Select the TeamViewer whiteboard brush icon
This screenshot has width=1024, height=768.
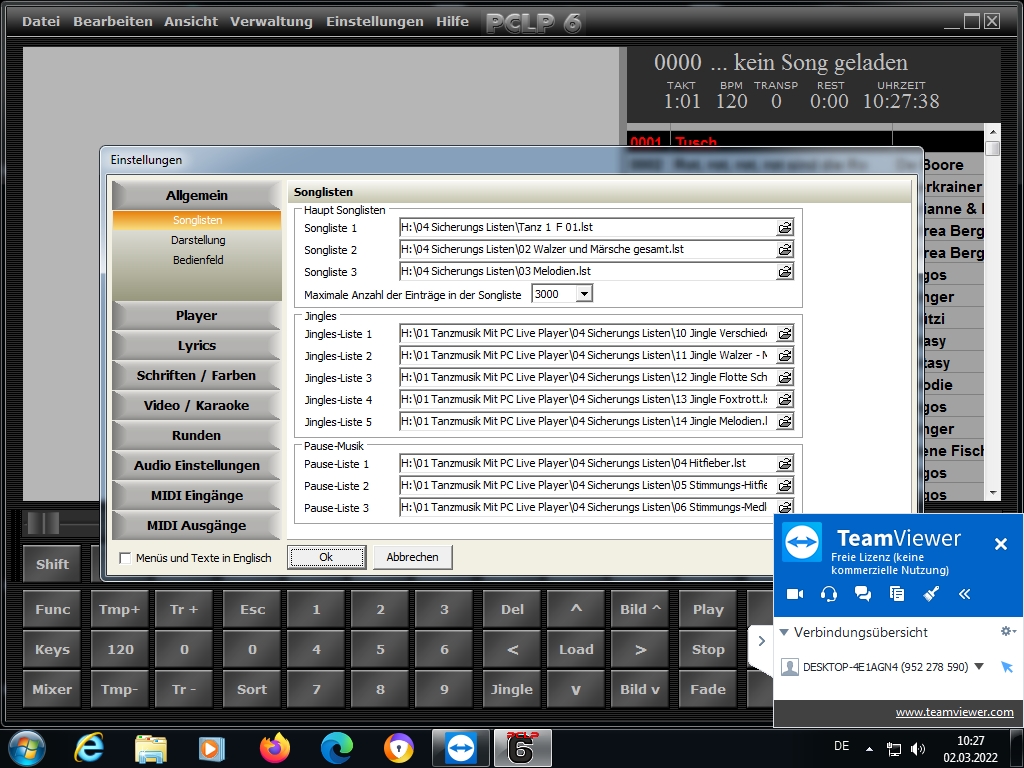pos(930,594)
